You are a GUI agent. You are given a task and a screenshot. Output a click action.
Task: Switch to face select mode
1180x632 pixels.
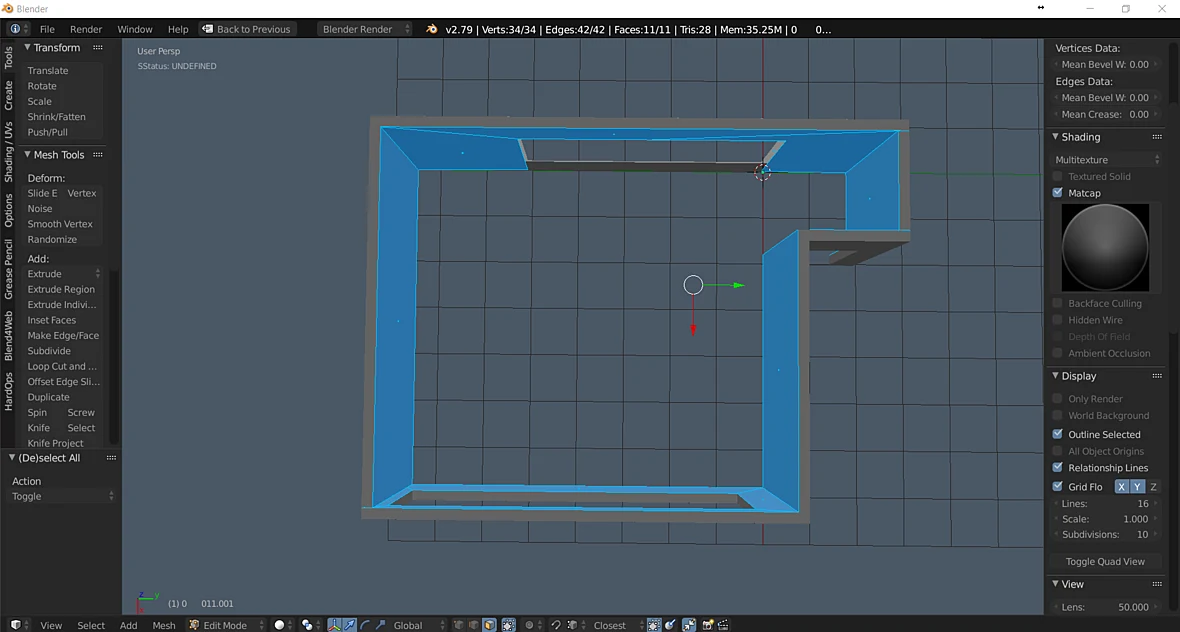(490, 624)
